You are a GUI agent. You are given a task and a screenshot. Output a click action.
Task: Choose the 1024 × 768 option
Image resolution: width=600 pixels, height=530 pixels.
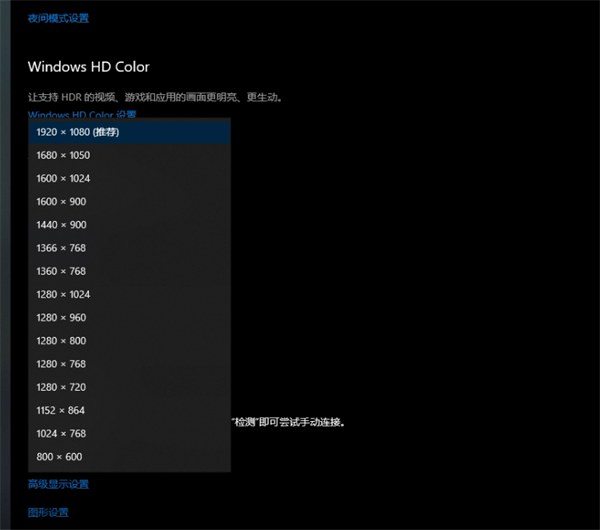coord(129,434)
